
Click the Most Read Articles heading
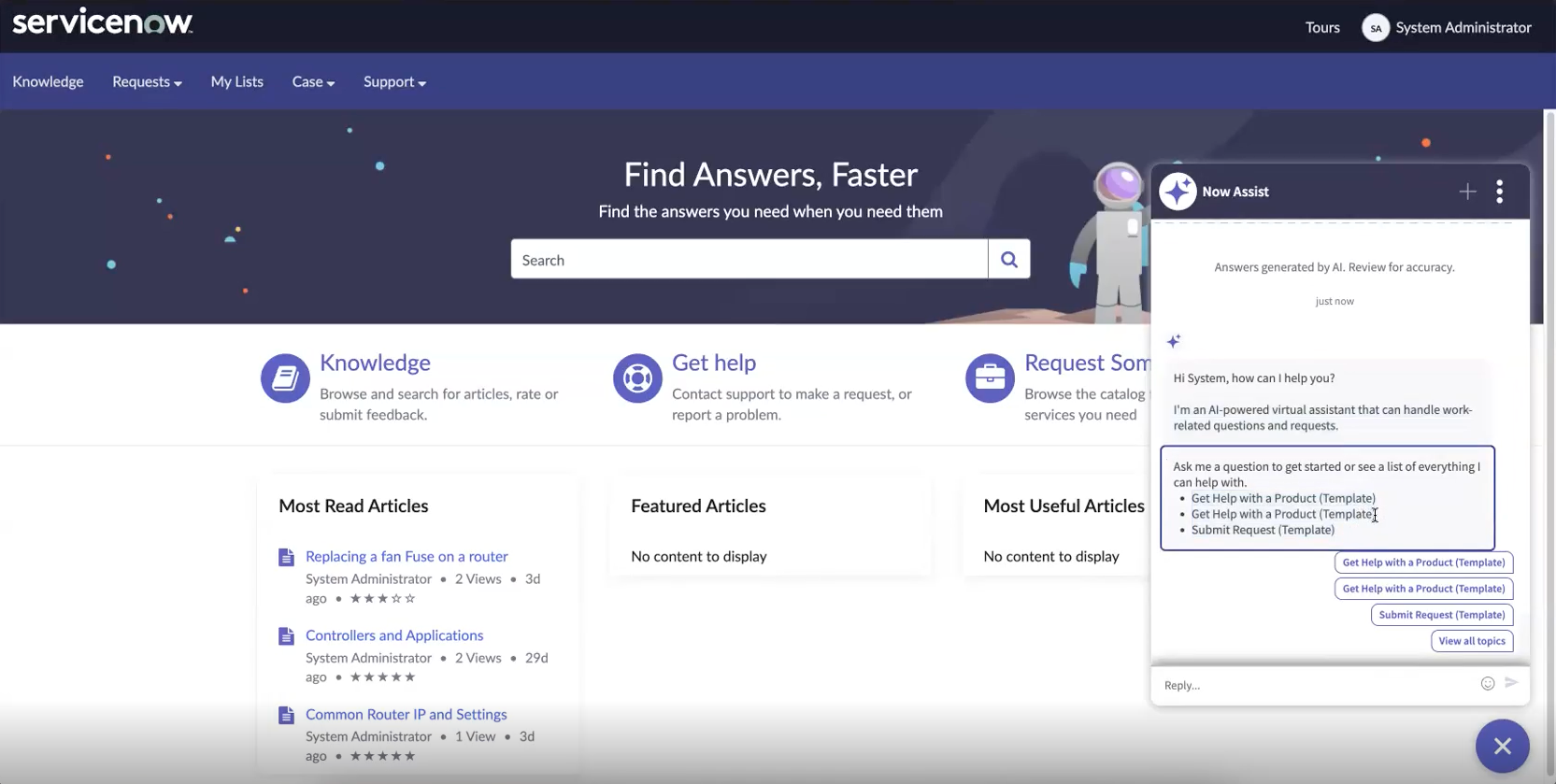tap(353, 506)
